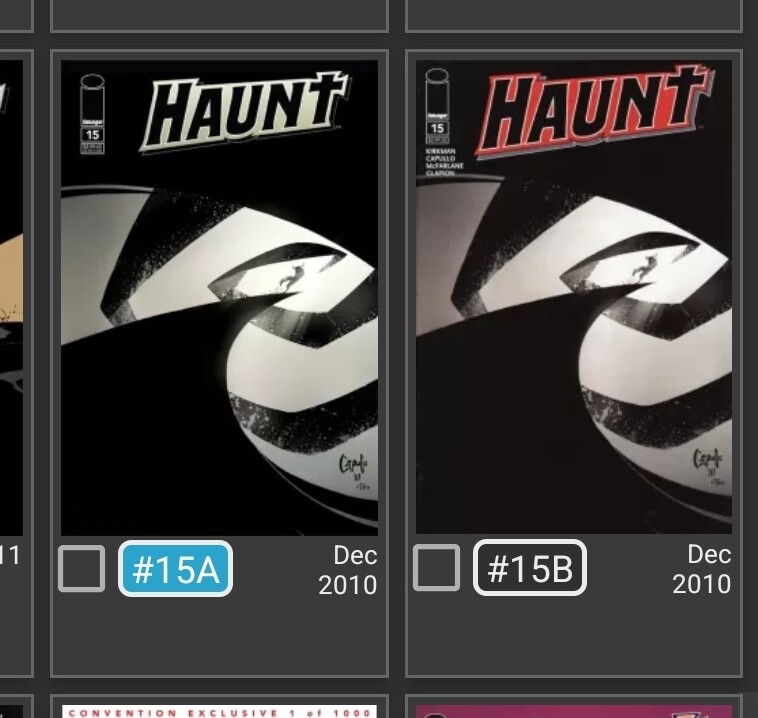Image resolution: width=758 pixels, height=718 pixels.
Task: Click the issue number 15 box on #15B cover
Action: 437,129
